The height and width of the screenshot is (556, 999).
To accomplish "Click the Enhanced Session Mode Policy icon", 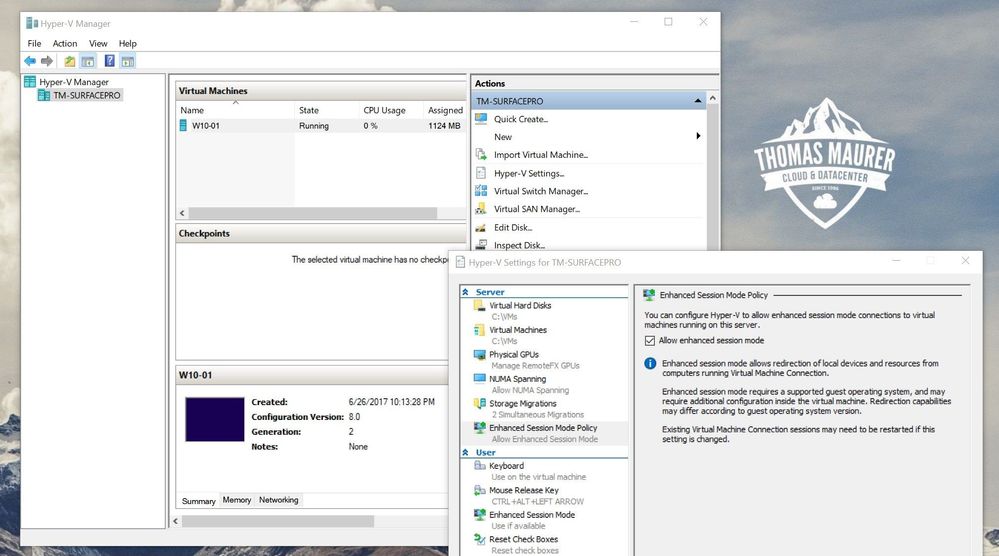I will tap(479, 427).
